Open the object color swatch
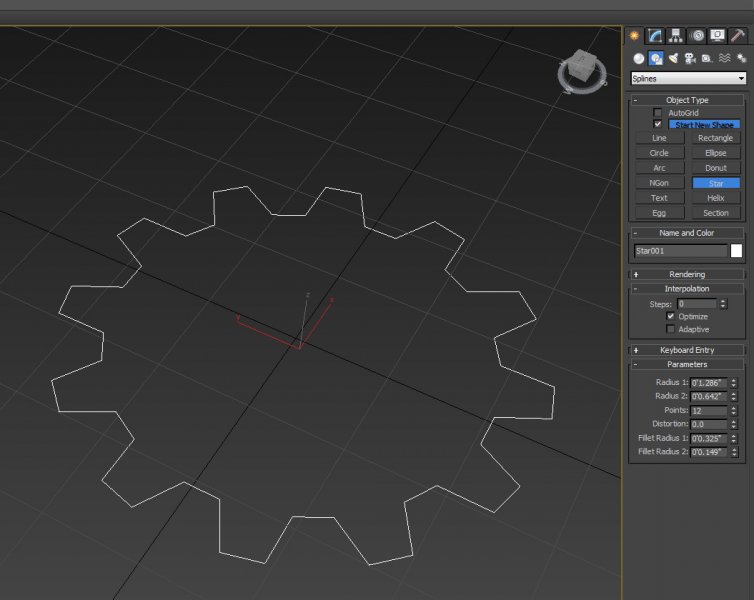Image resolution: width=754 pixels, height=600 pixels. [x=736, y=251]
